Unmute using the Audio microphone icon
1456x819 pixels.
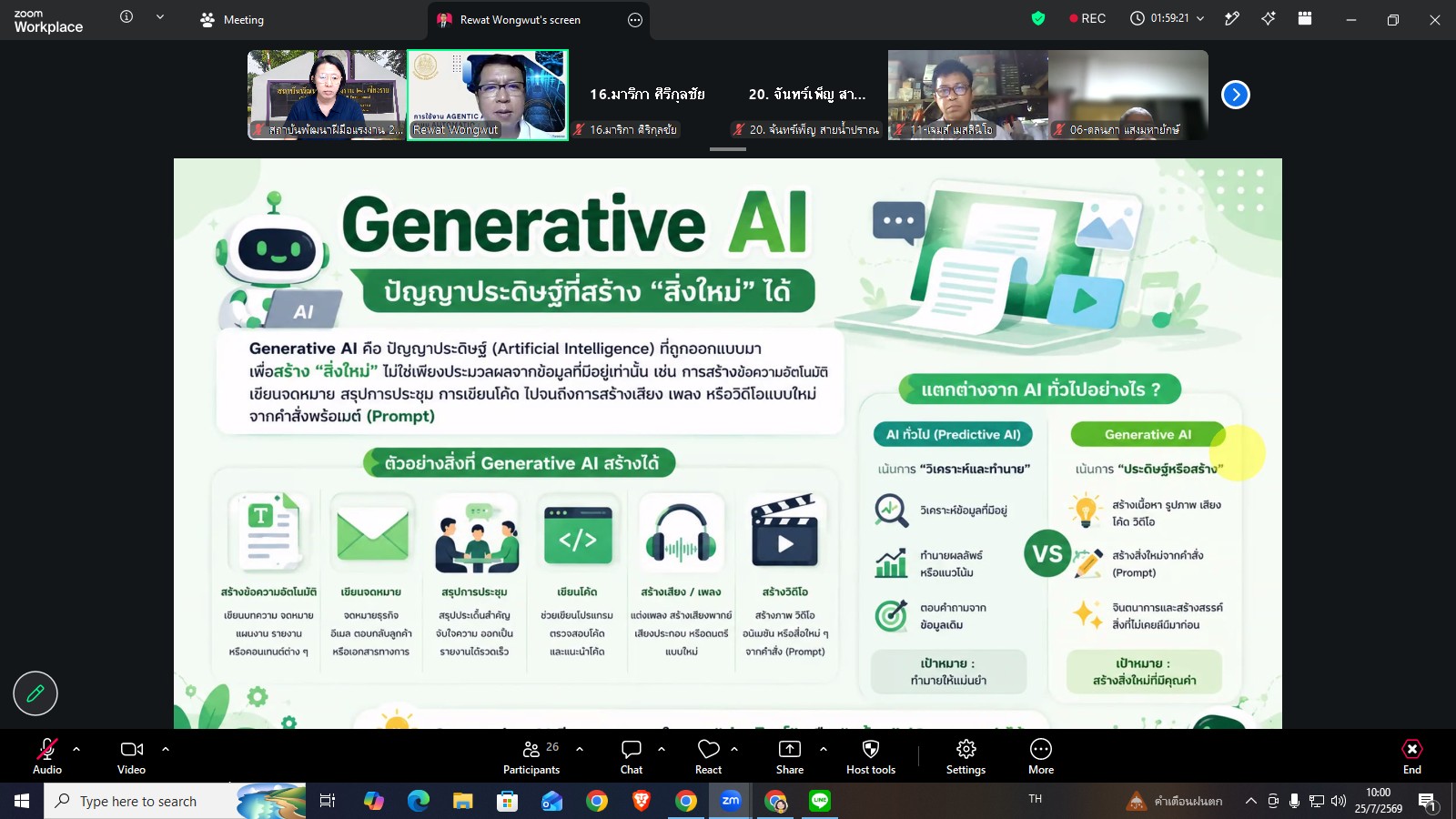[47, 749]
